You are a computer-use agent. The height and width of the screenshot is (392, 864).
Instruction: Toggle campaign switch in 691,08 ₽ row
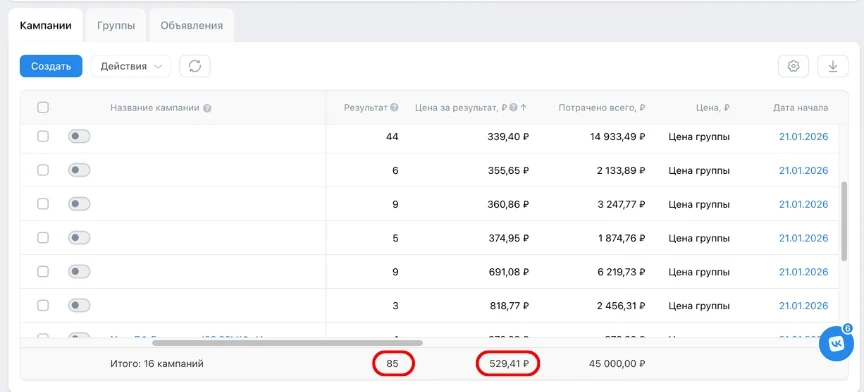(79, 271)
